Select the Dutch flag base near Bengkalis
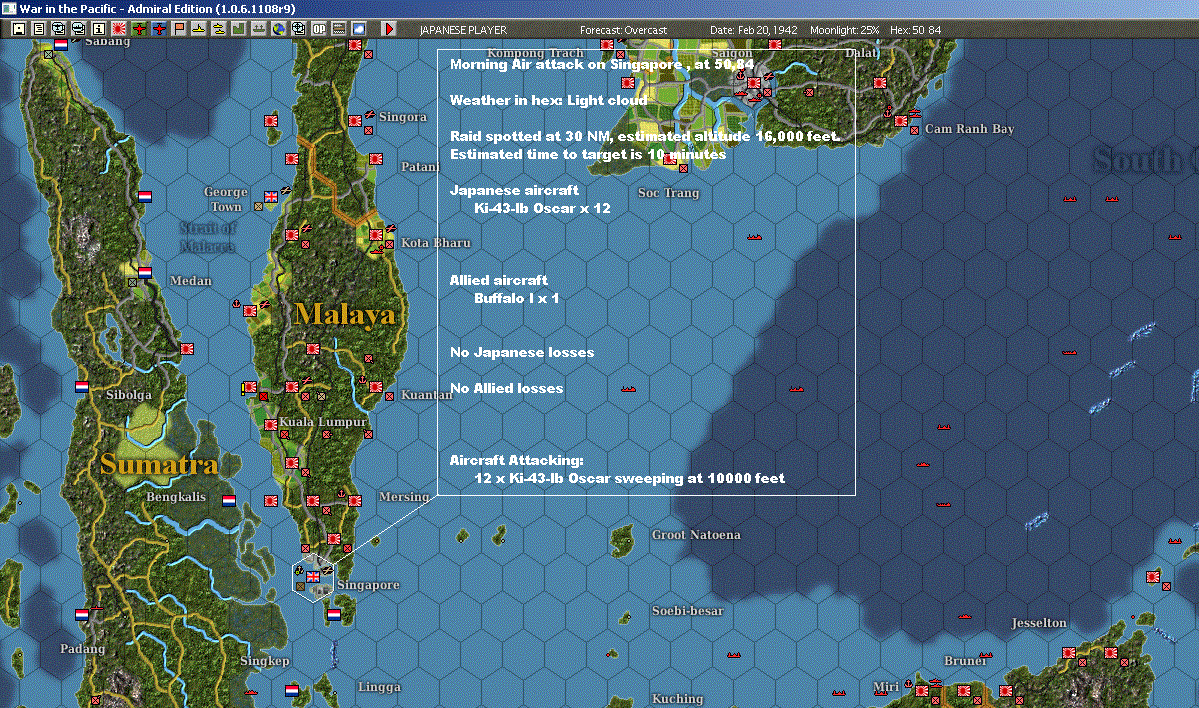1199x708 pixels. pyautogui.click(x=229, y=501)
